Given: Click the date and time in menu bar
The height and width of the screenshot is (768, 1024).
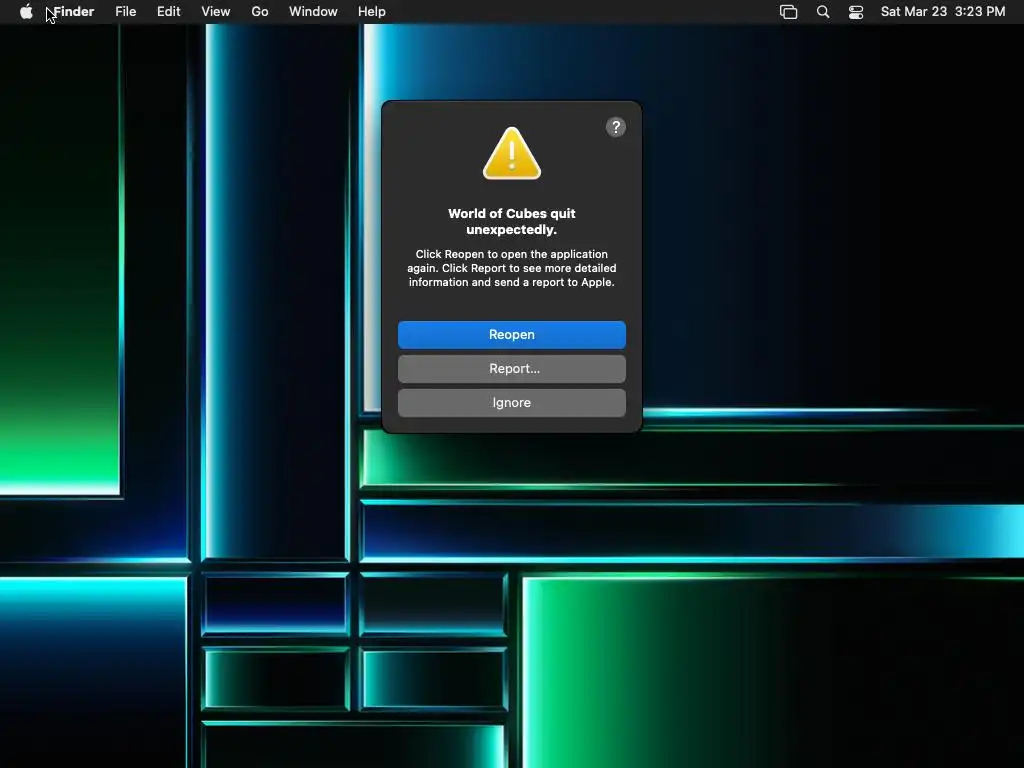Looking at the screenshot, I should tap(943, 12).
